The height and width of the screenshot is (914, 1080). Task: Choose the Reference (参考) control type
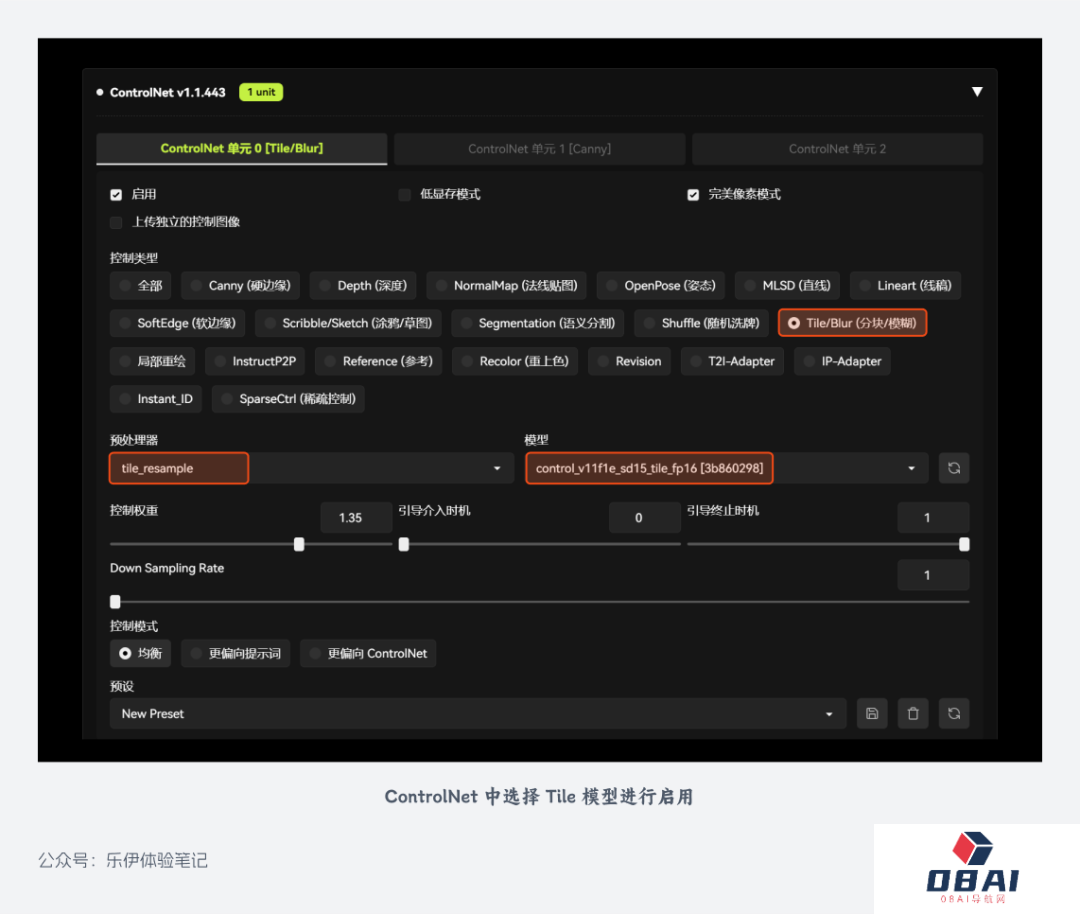[378, 361]
